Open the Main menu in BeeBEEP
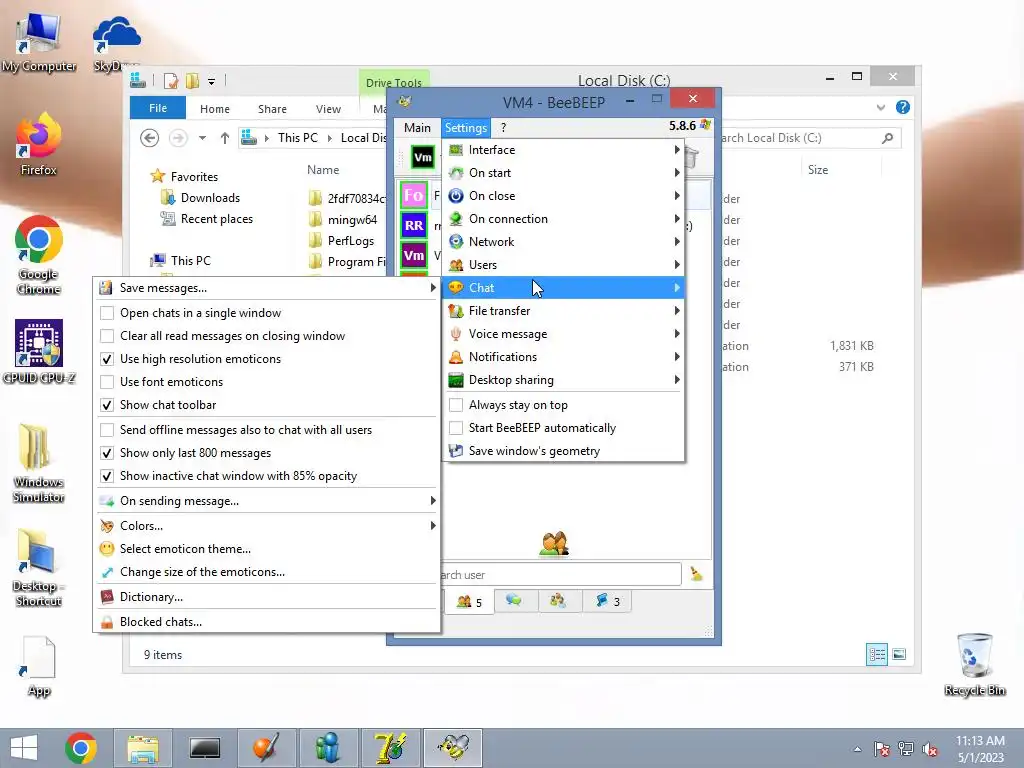The width and height of the screenshot is (1024, 768). pos(417,127)
